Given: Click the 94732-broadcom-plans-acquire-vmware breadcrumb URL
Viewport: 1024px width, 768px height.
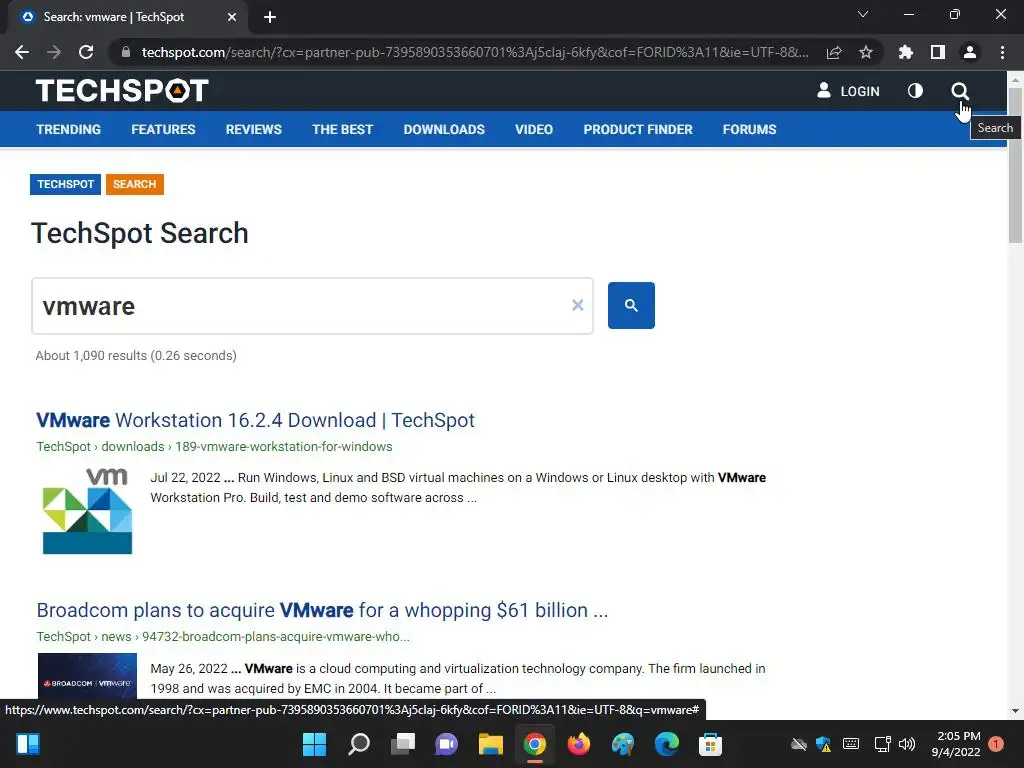Looking at the screenshot, I should tap(276, 637).
